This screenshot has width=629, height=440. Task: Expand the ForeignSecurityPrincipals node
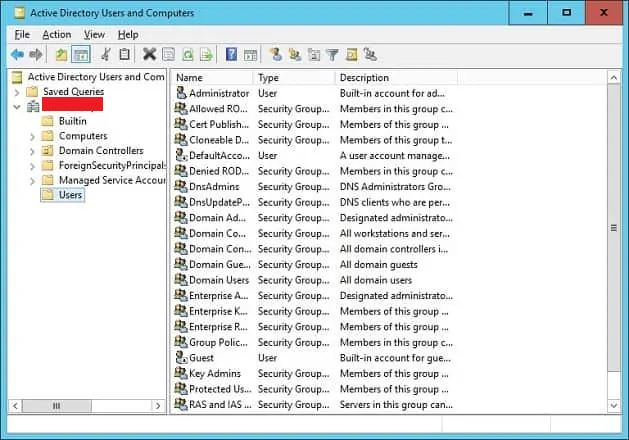coord(32,166)
